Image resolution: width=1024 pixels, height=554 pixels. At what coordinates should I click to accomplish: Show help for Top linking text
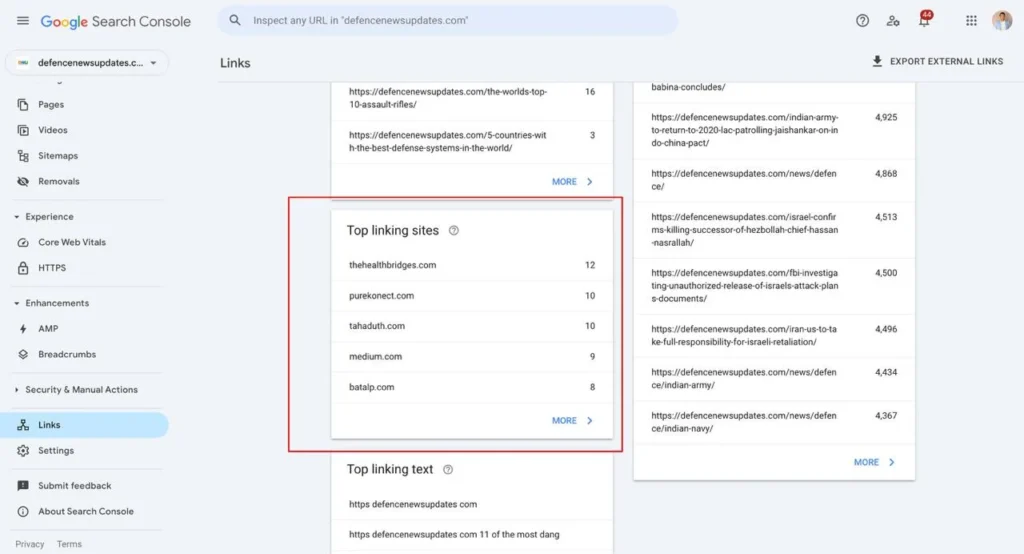(x=448, y=470)
